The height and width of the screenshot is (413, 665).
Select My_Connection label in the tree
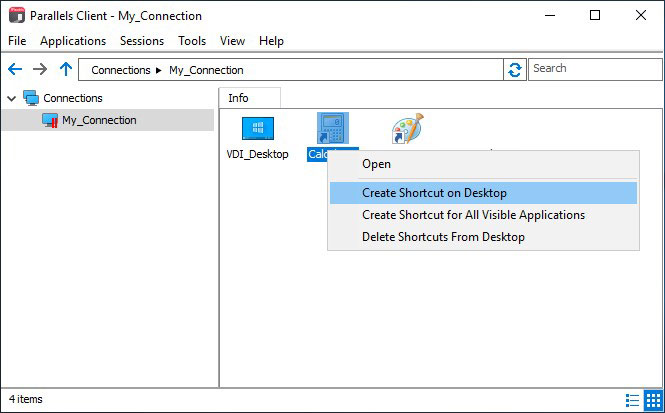[x=99, y=120]
